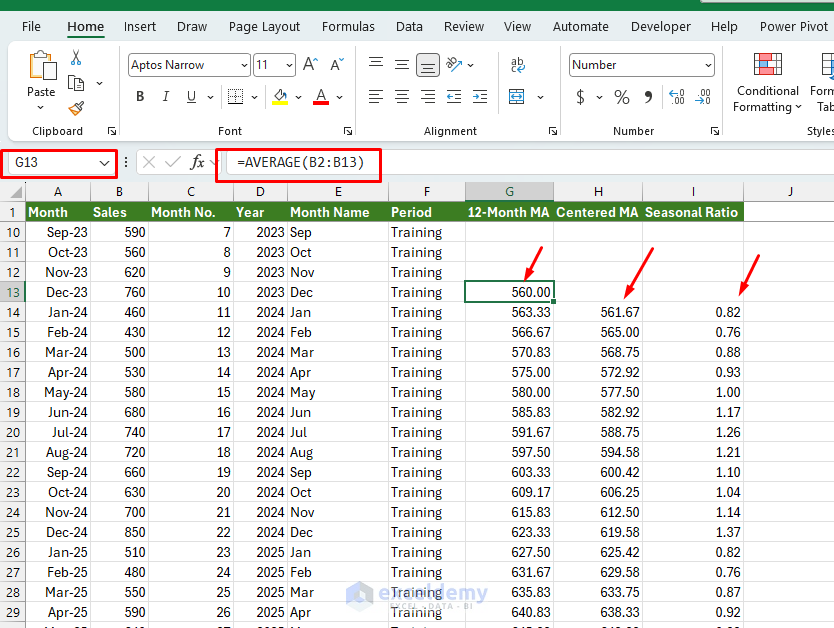Image resolution: width=834 pixels, height=628 pixels.
Task: Switch to the Page Layout tab
Action: tap(264, 27)
